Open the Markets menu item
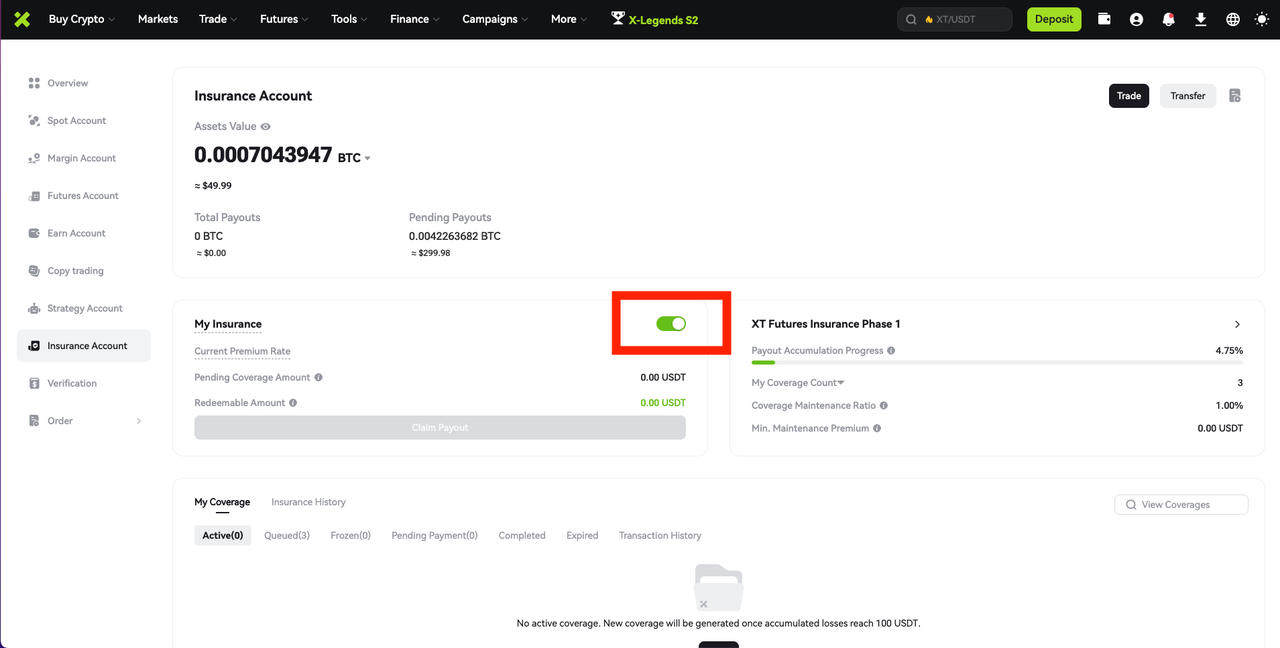1280x648 pixels. click(158, 19)
